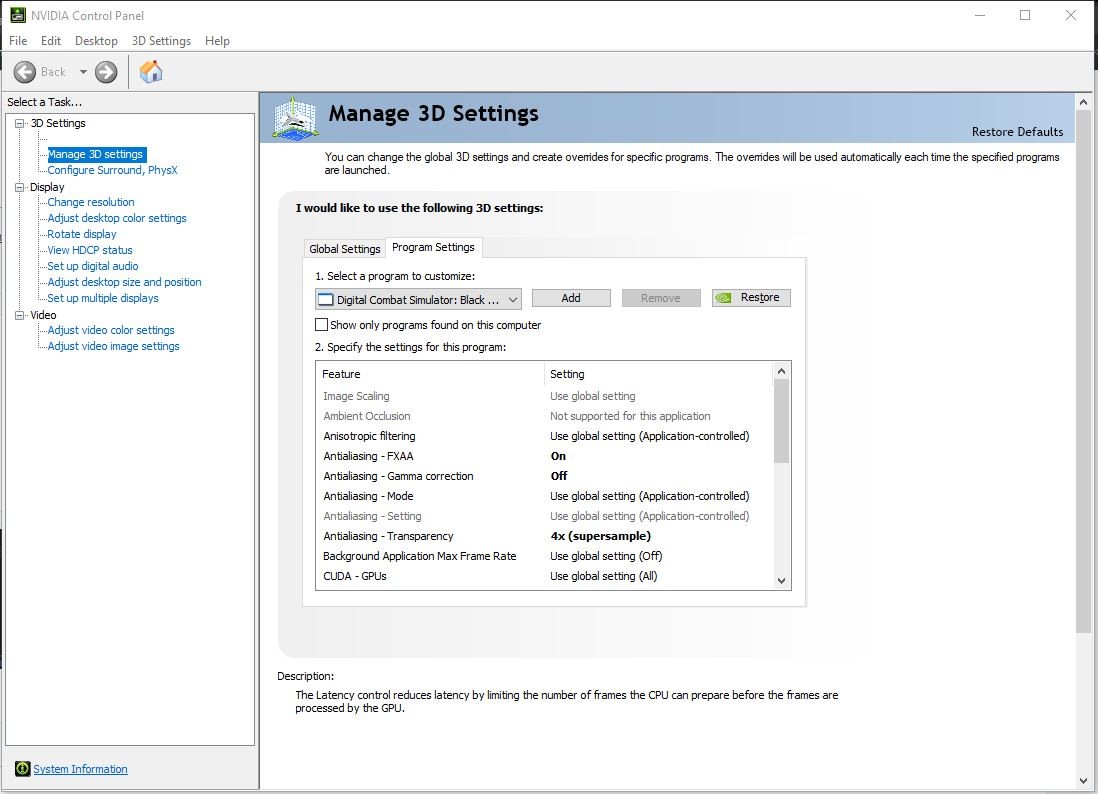The height and width of the screenshot is (794, 1098).
Task: Open the File menu
Action: (x=18, y=41)
